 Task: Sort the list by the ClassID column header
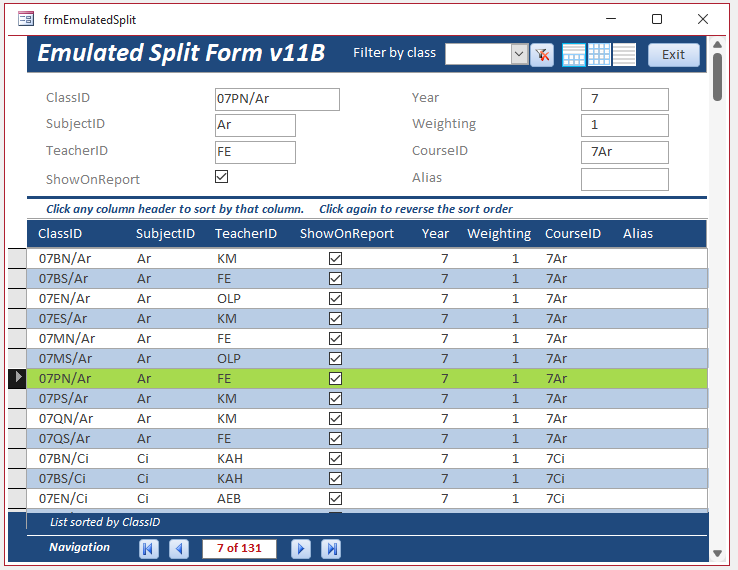60,233
